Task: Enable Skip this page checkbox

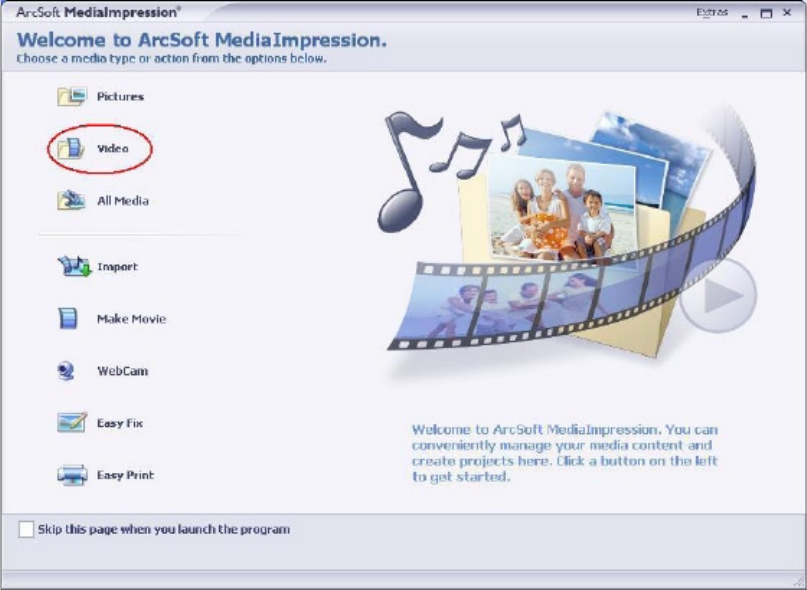Action: point(26,529)
